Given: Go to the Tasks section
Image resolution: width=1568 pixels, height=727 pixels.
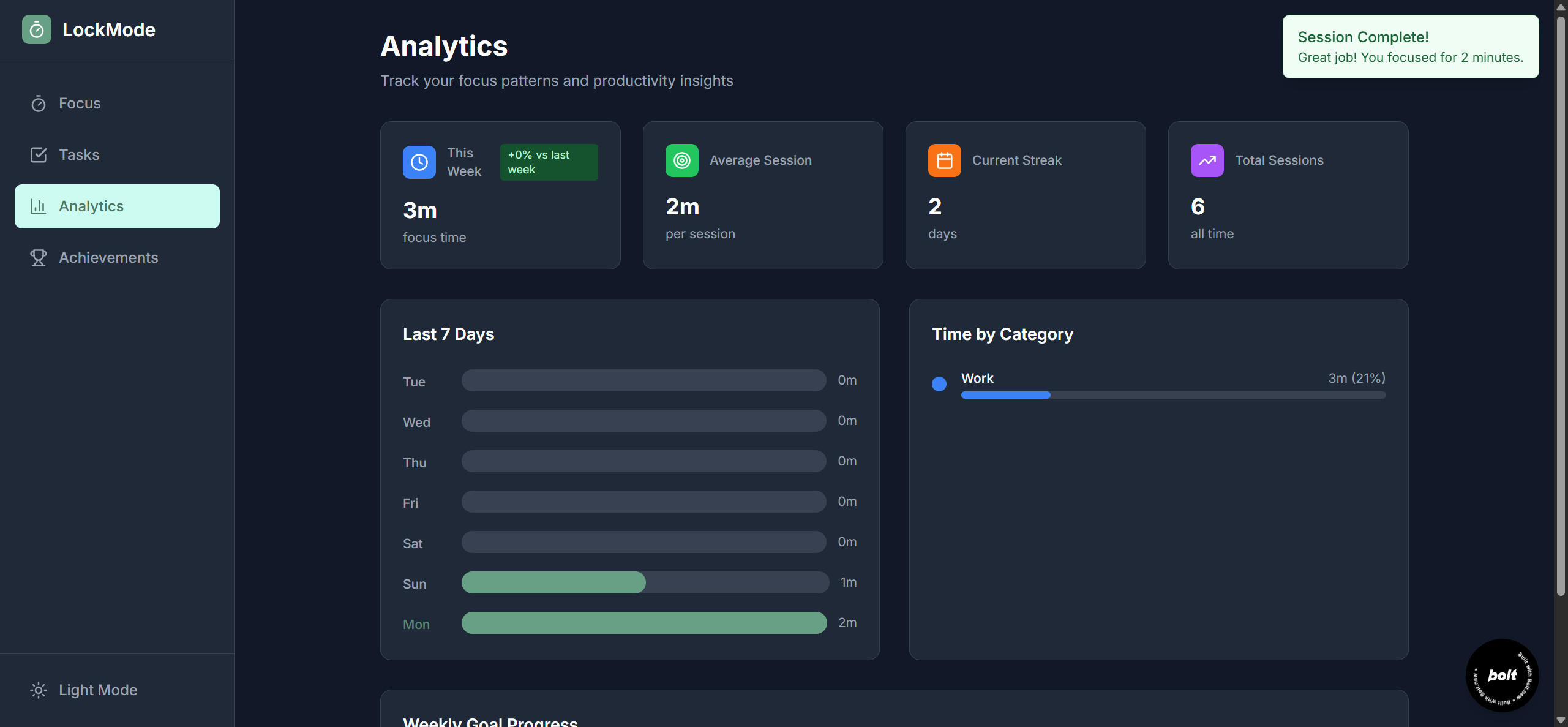Looking at the screenshot, I should (79, 155).
